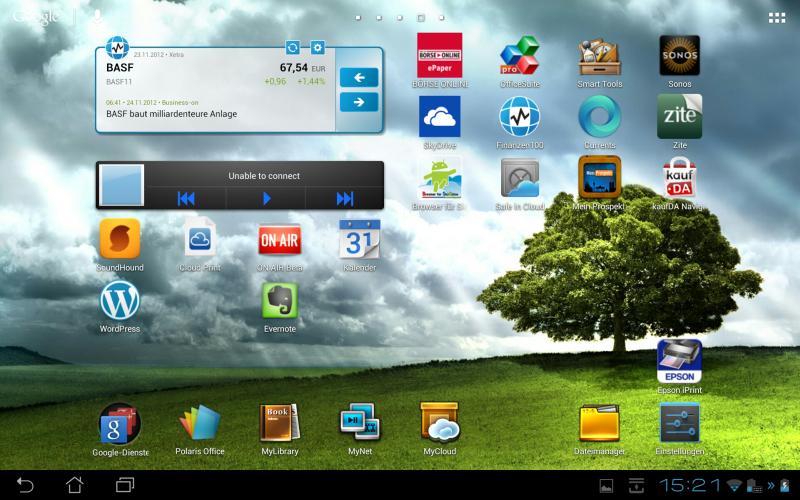The width and height of the screenshot is (800, 500).
Task: Start Google voice search microphone
Action: (96, 18)
